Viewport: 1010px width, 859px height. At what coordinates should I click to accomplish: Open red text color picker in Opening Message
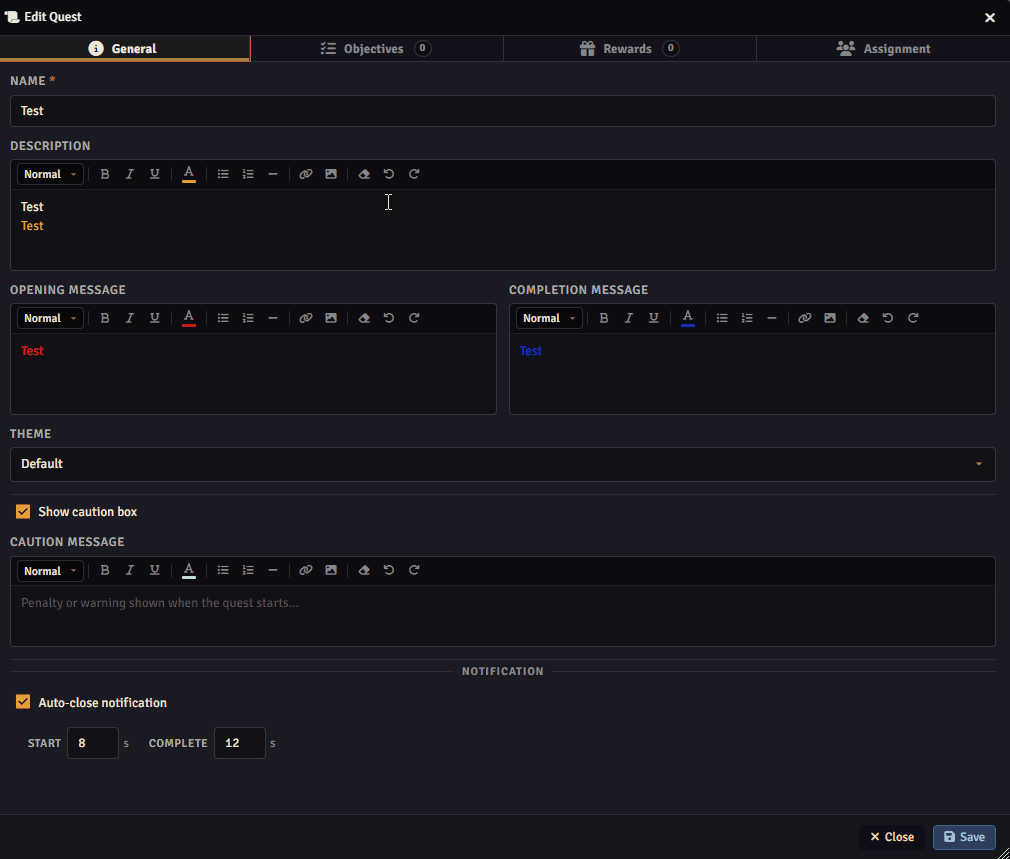pos(189,318)
